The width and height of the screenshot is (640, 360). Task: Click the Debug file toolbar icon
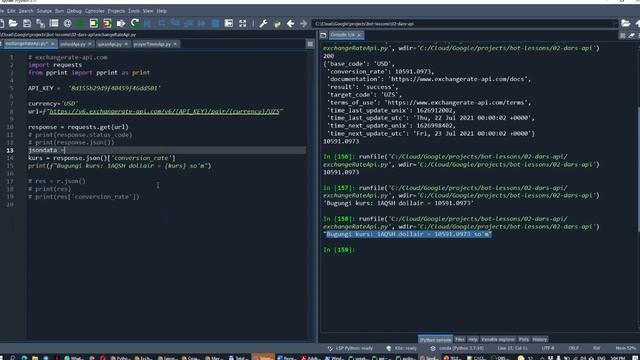click(x=148, y=24)
